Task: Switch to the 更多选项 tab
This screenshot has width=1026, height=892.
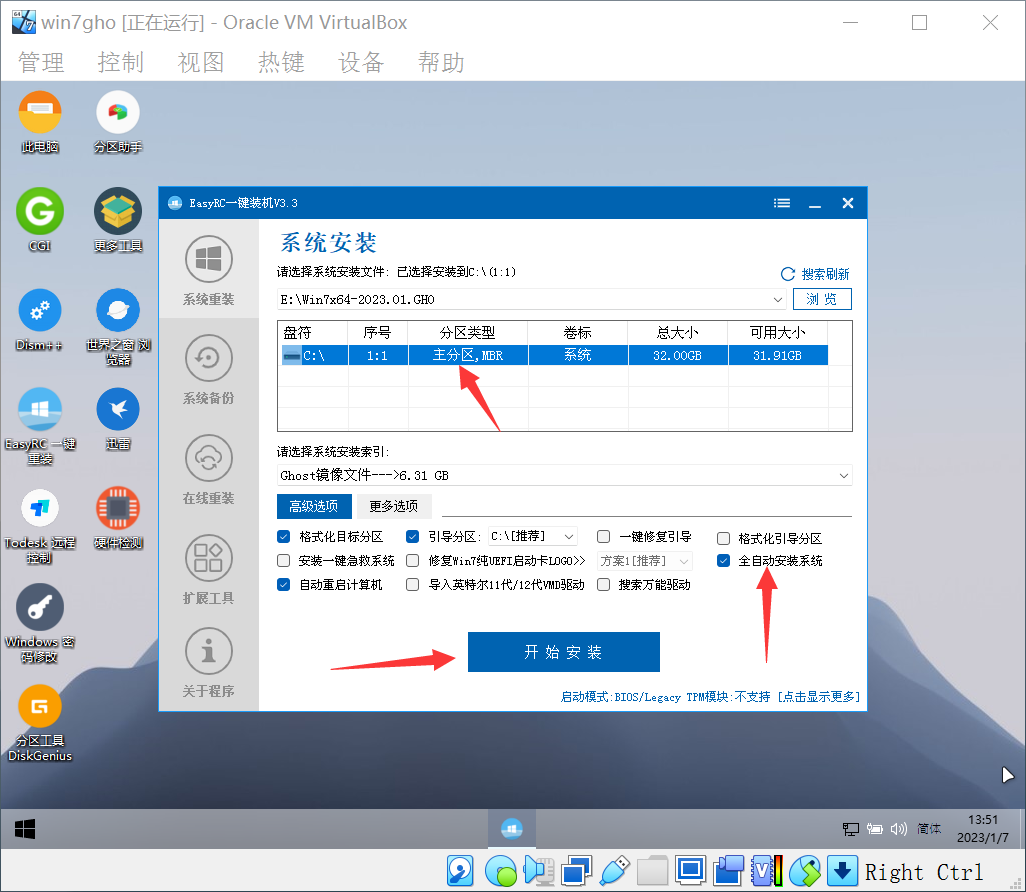Action: [x=393, y=506]
